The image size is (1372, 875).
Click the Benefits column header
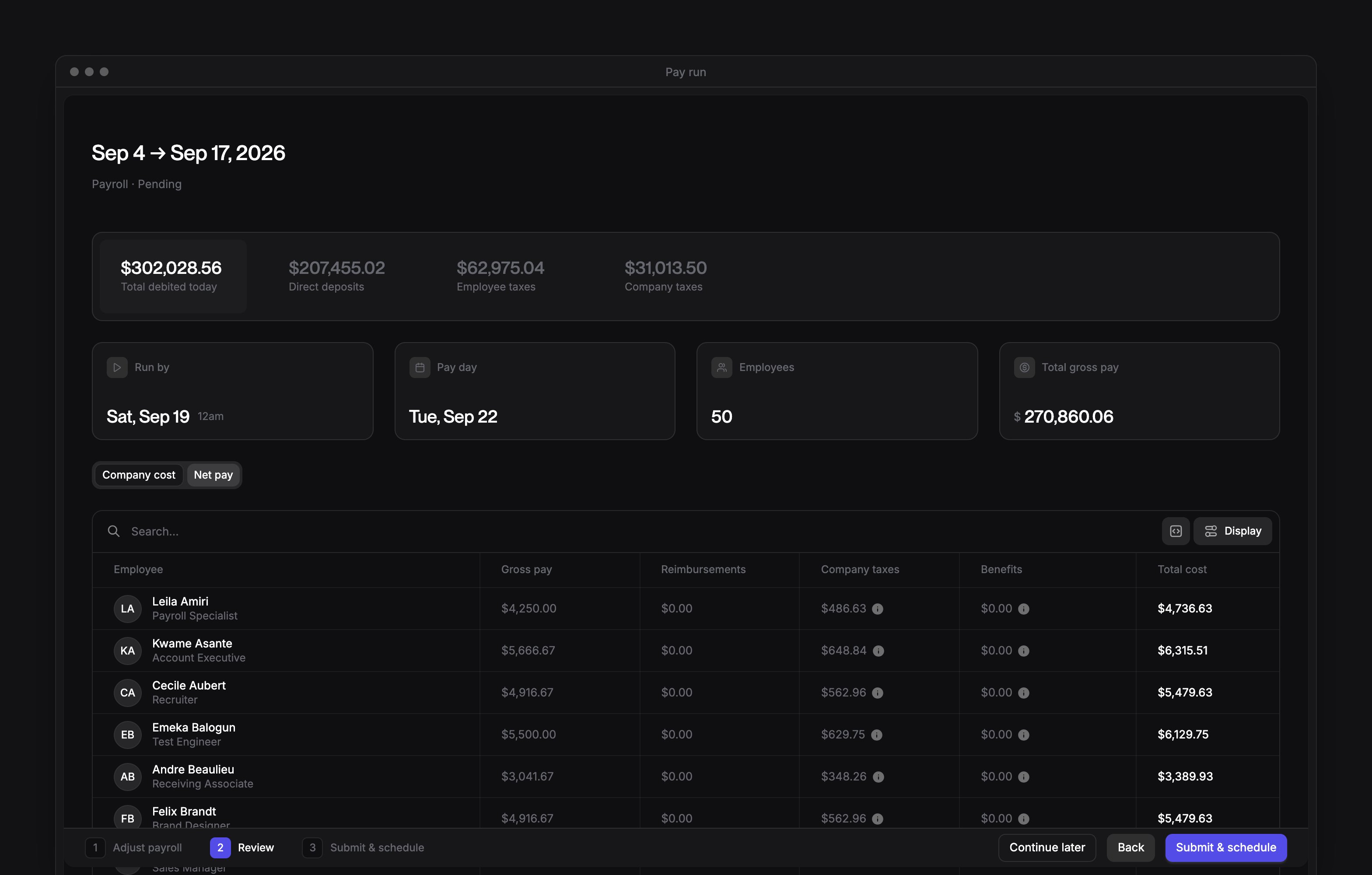1001,570
